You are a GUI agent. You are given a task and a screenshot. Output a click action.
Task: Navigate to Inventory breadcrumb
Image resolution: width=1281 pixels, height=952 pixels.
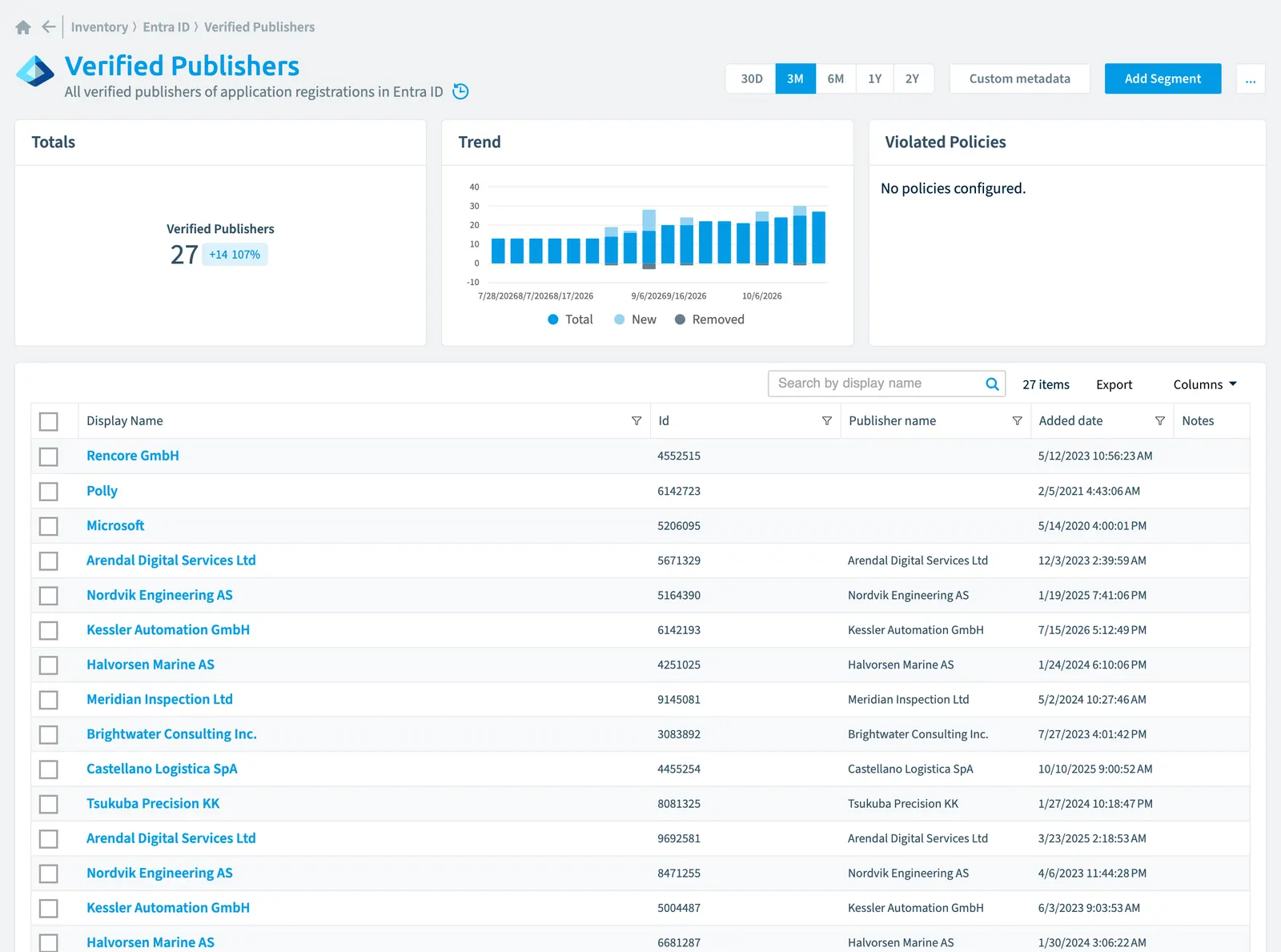[99, 27]
